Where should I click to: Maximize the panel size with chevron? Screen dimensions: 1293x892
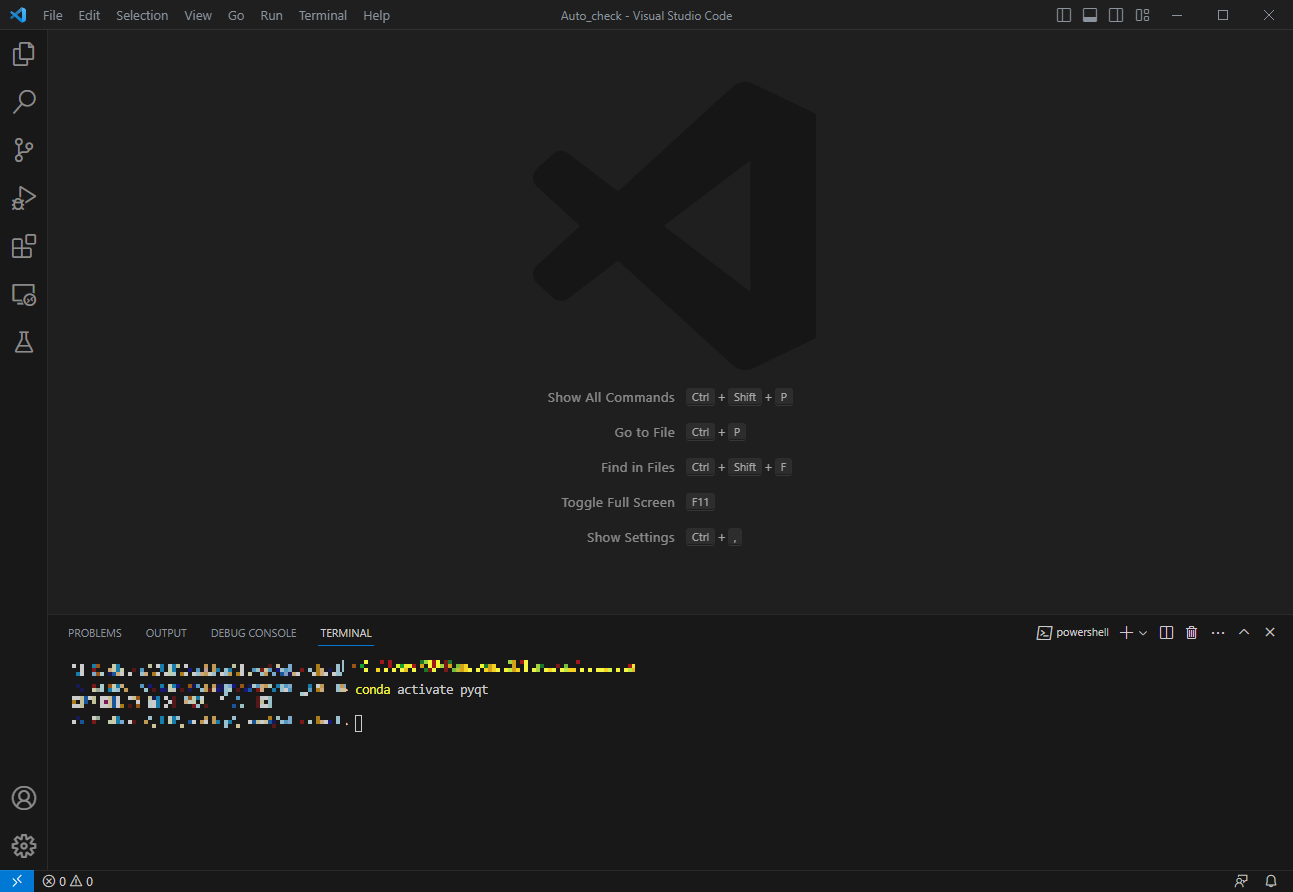click(x=1244, y=632)
